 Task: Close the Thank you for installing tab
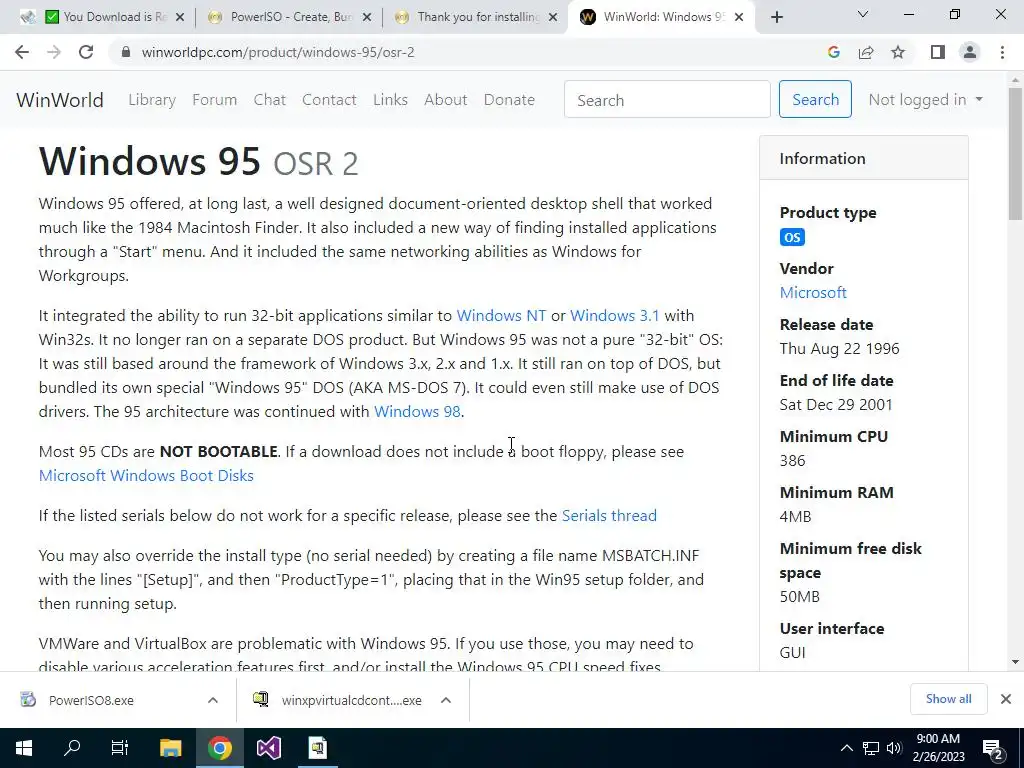553,17
